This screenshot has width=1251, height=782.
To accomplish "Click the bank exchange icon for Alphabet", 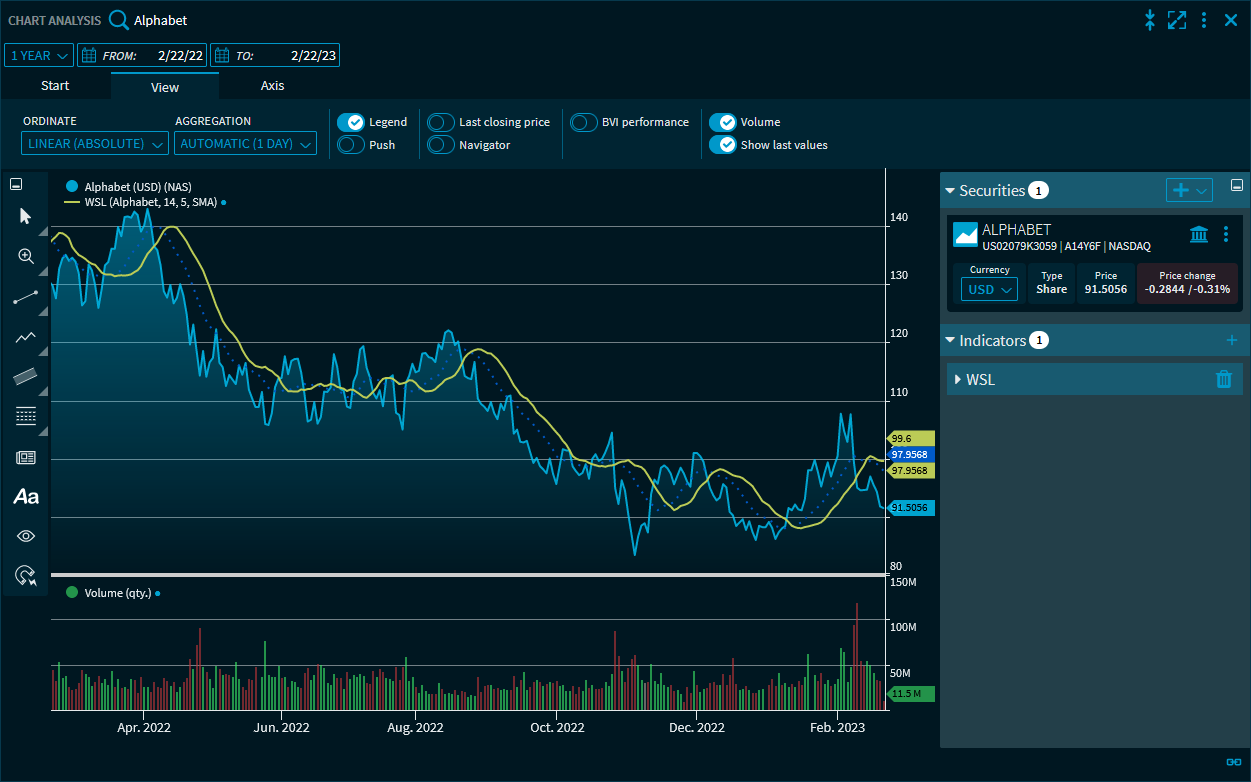I will [x=1199, y=234].
